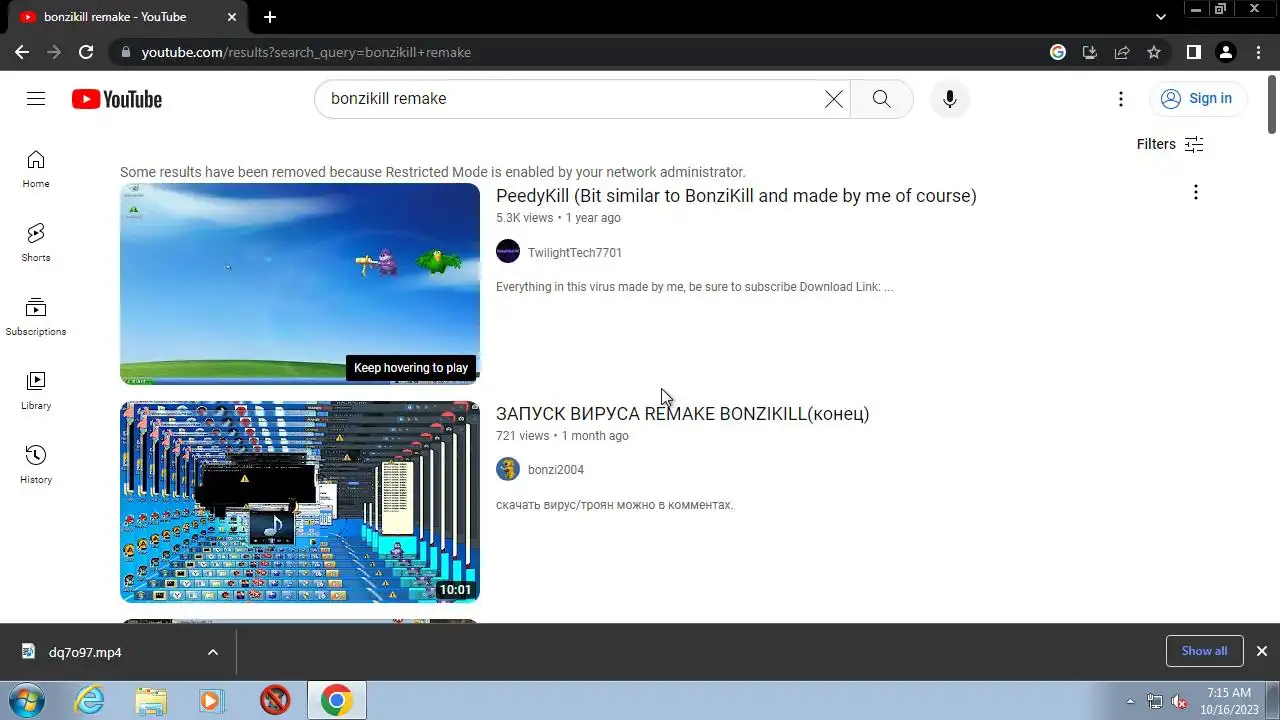Open the search Filters panel

(1170, 144)
